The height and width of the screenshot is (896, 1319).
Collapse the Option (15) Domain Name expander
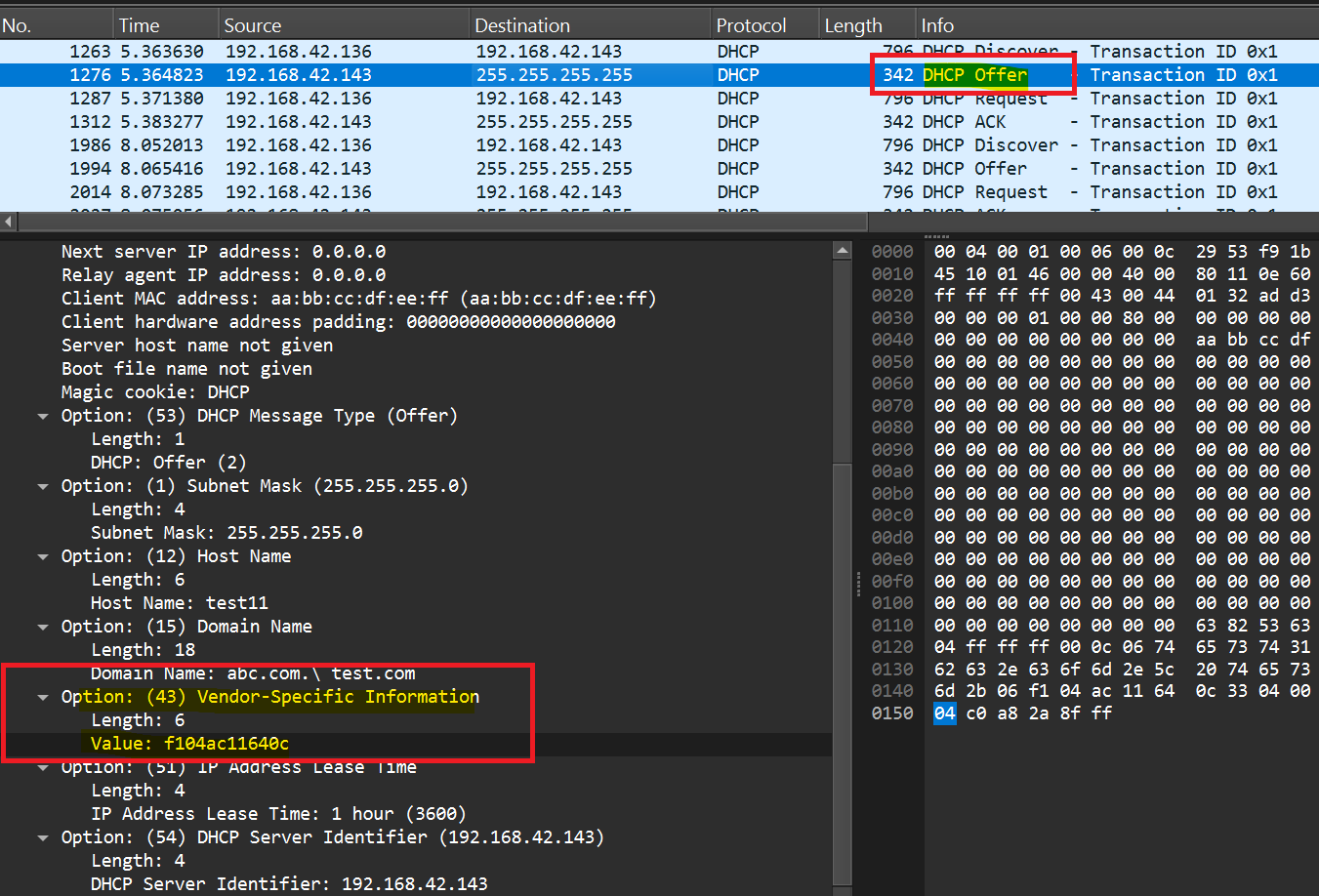tap(43, 626)
